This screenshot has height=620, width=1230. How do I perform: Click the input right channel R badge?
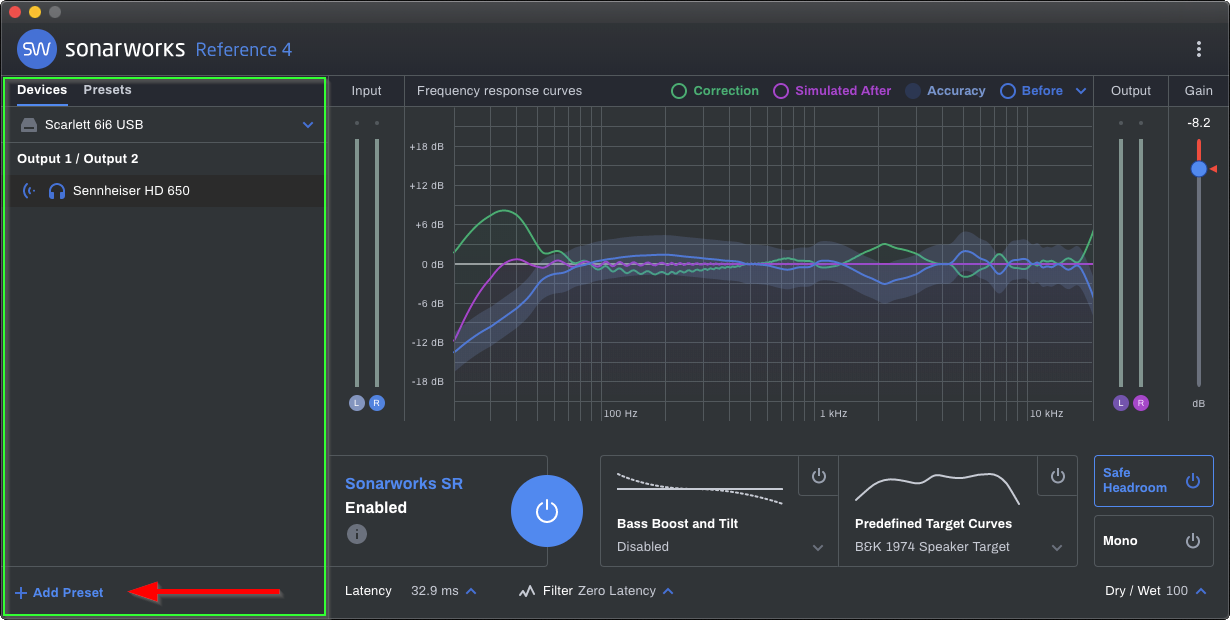point(377,403)
